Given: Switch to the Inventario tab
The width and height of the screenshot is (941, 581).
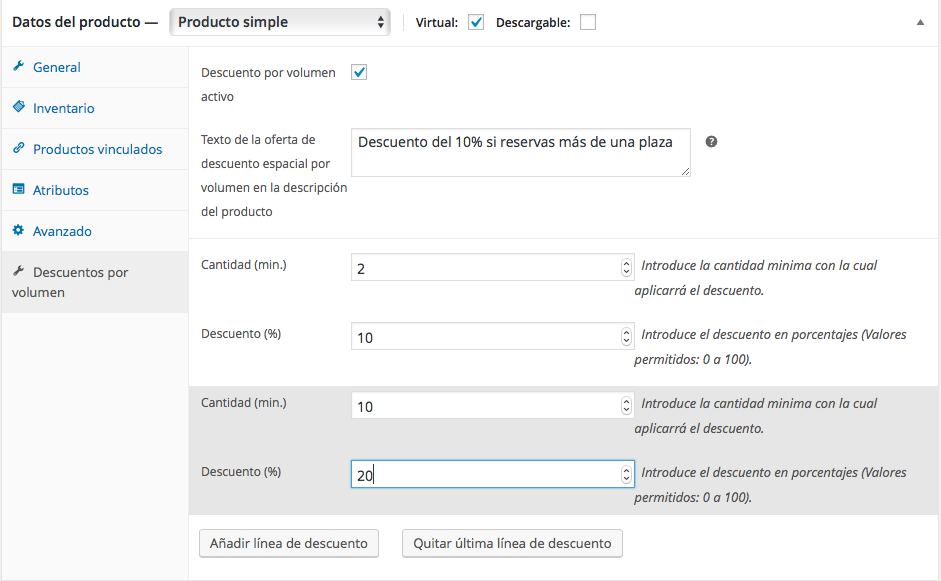Looking at the screenshot, I should coord(95,108).
